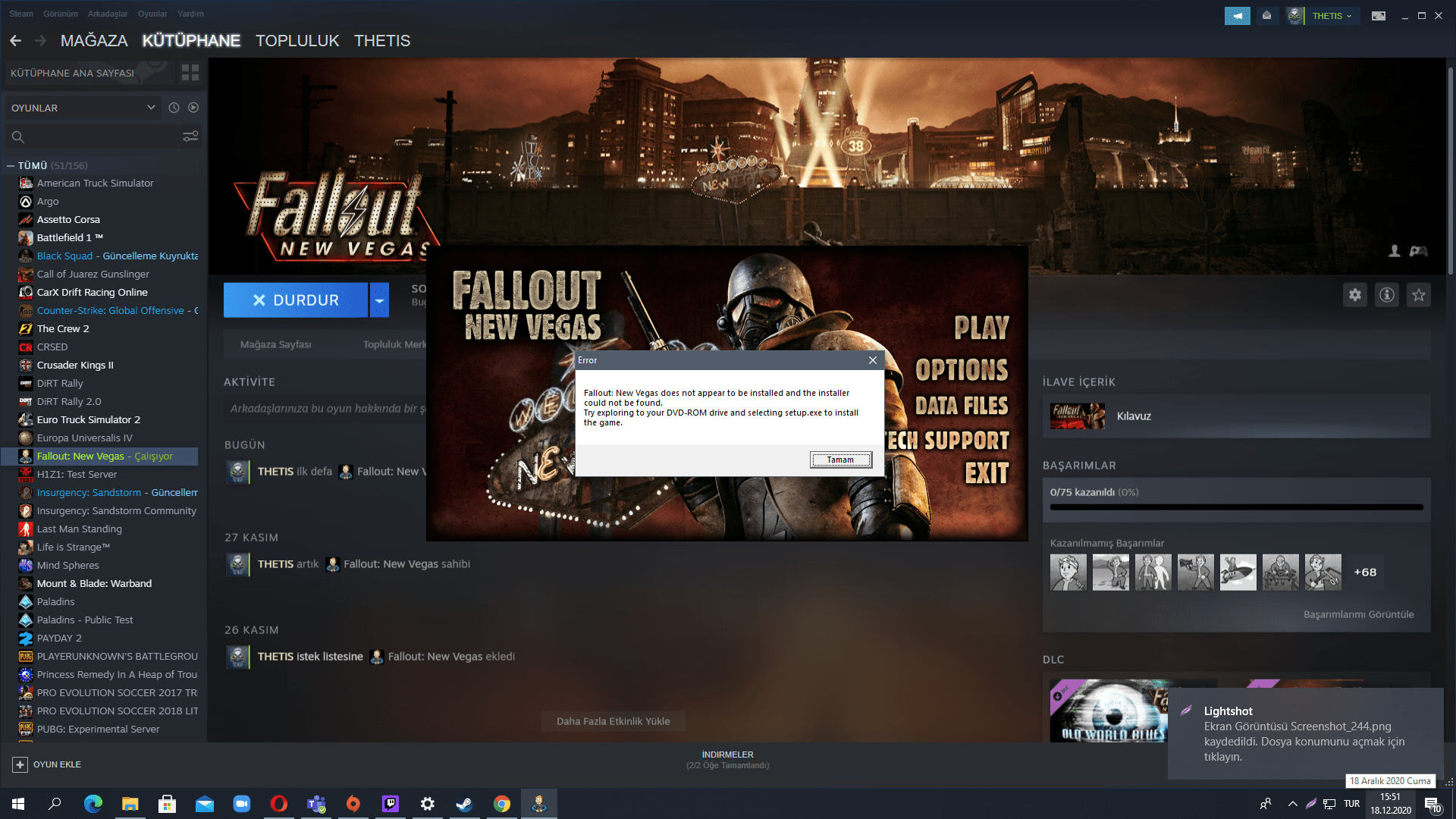
Task: Switch library to grid view icon
Action: [190, 74]
